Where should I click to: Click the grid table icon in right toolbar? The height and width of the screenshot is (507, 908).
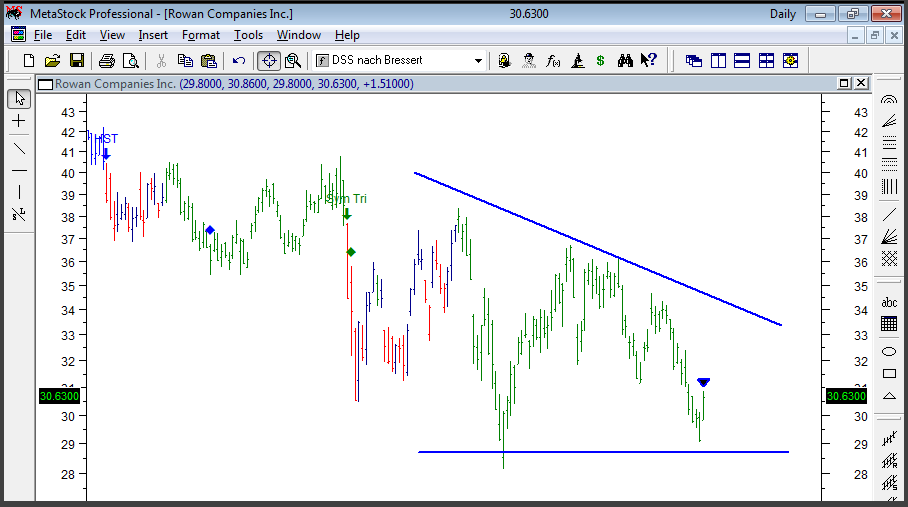click(x=889, y=324)
